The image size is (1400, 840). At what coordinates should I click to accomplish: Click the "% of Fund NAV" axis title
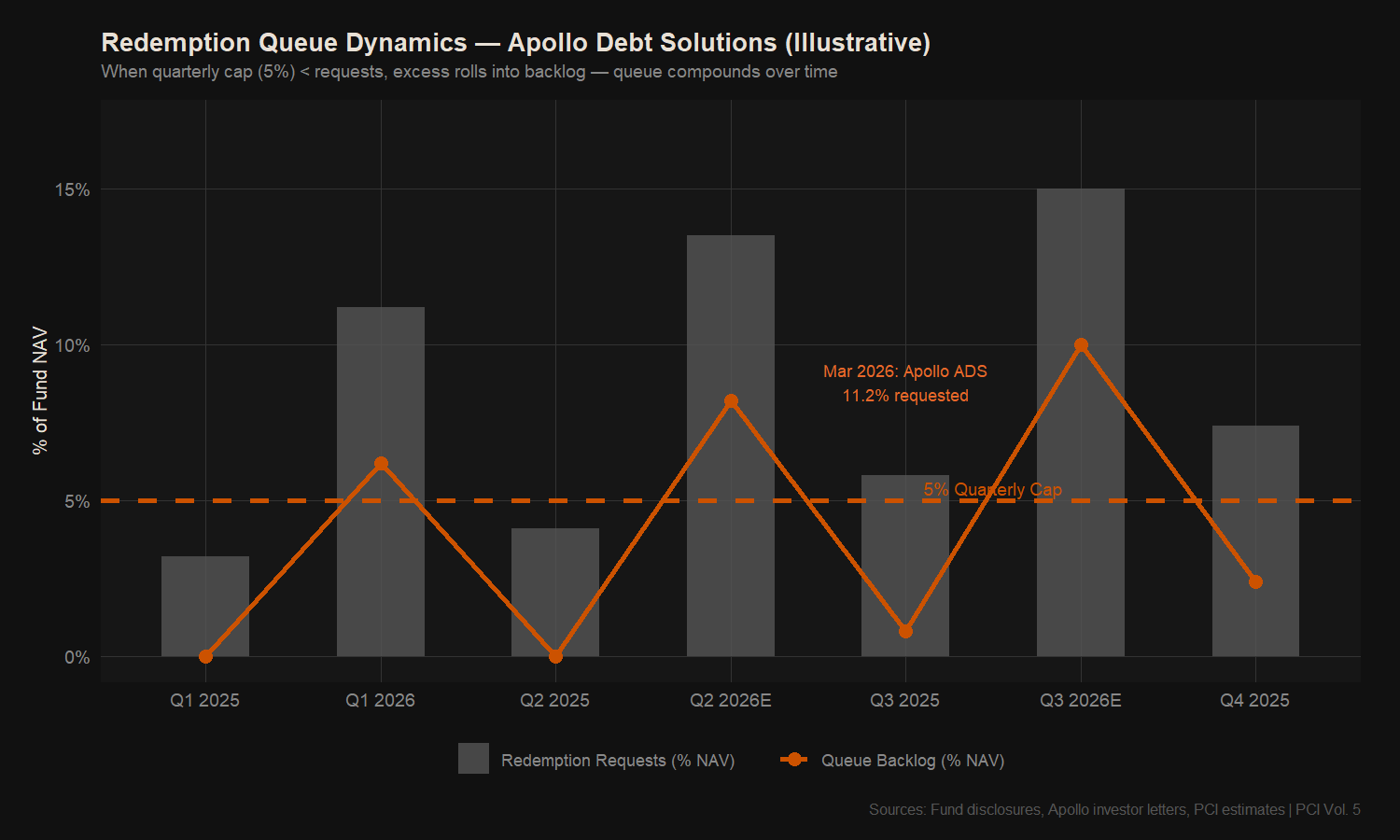click(40, 390)
